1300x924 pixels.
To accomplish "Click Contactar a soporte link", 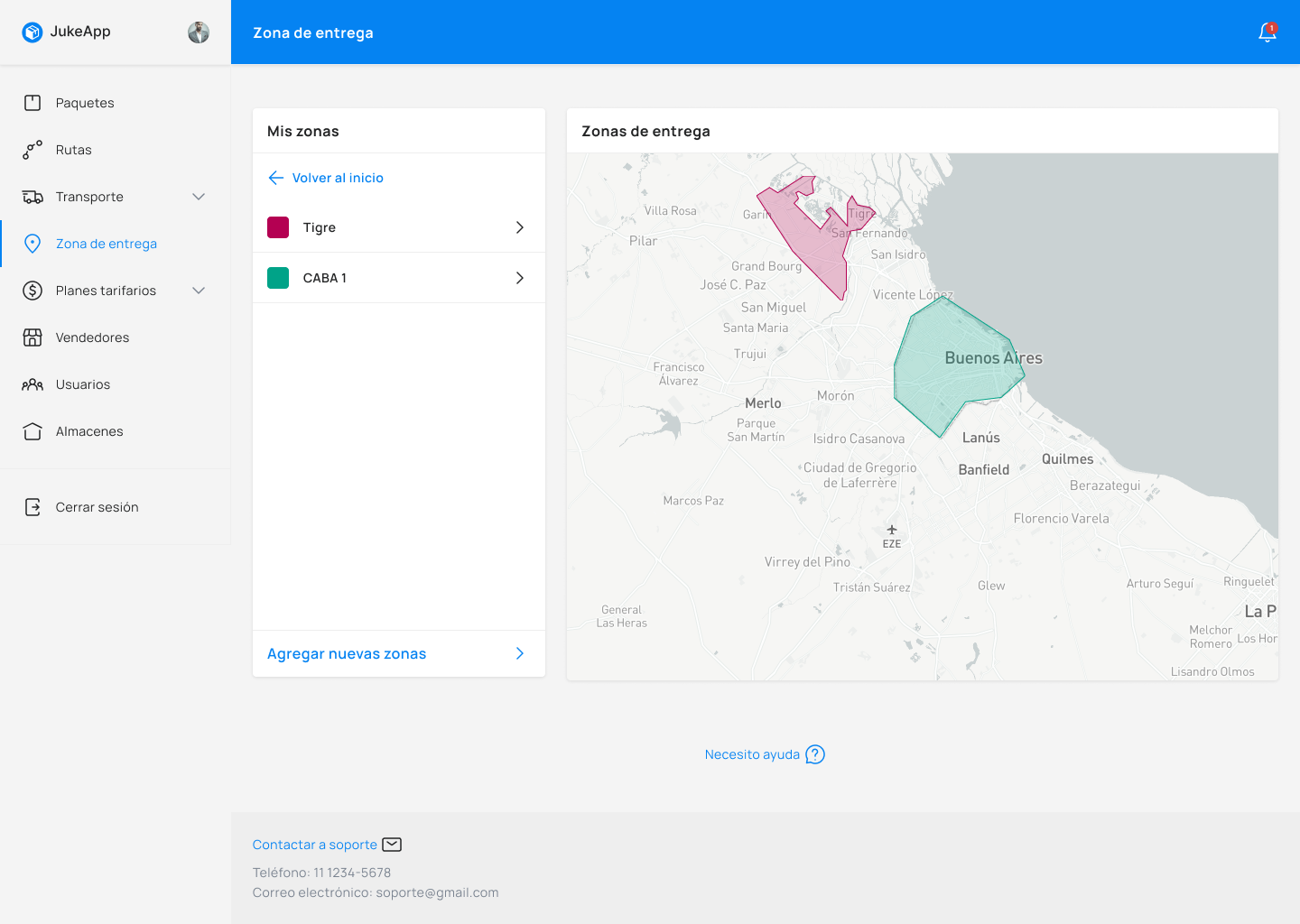I will click(x=314, y=845).
